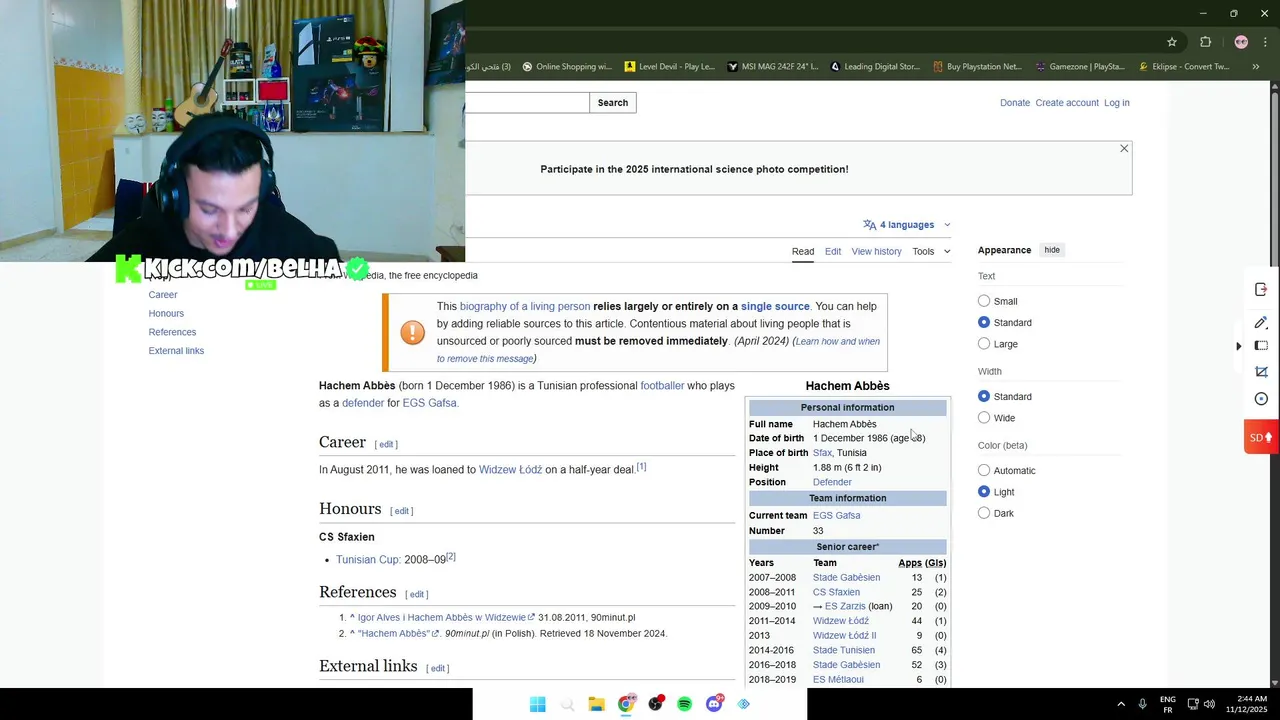
Task: Close the science photo competition banner
Action: [x=1124, y=149]
